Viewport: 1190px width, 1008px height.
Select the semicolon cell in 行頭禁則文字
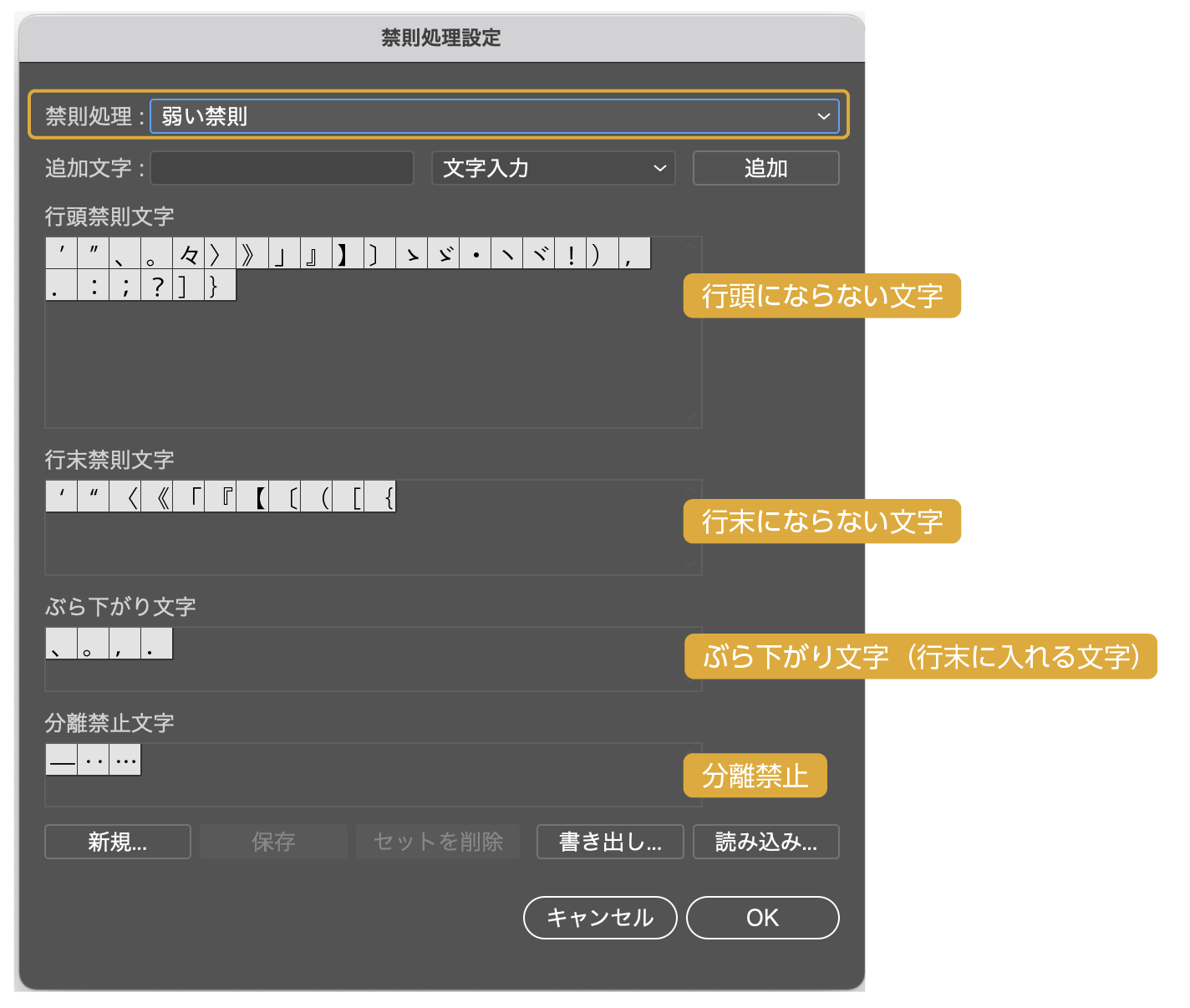tap(125, 285)
